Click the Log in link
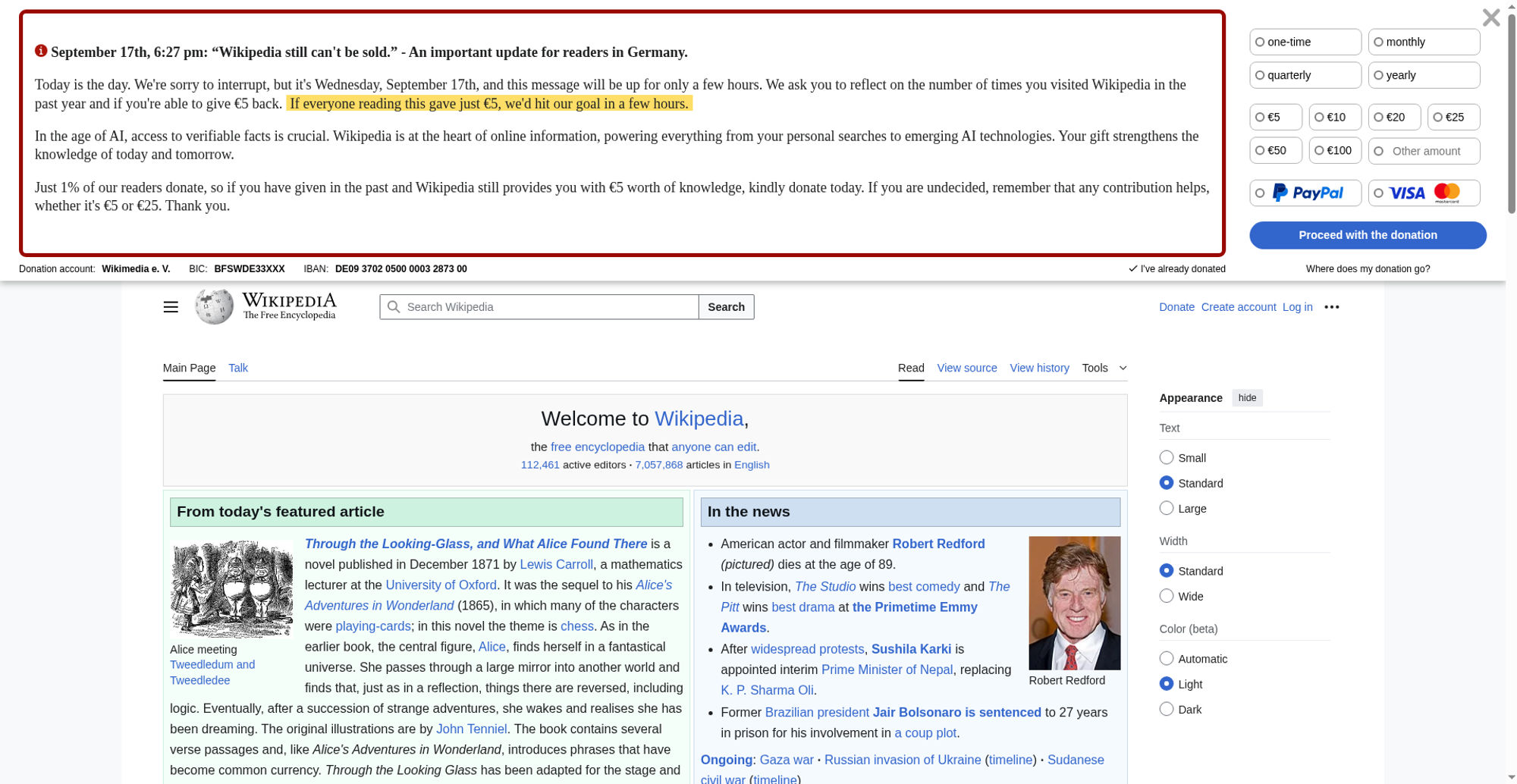This screenshot has height=784, width=1517. tap(1297, 307)
